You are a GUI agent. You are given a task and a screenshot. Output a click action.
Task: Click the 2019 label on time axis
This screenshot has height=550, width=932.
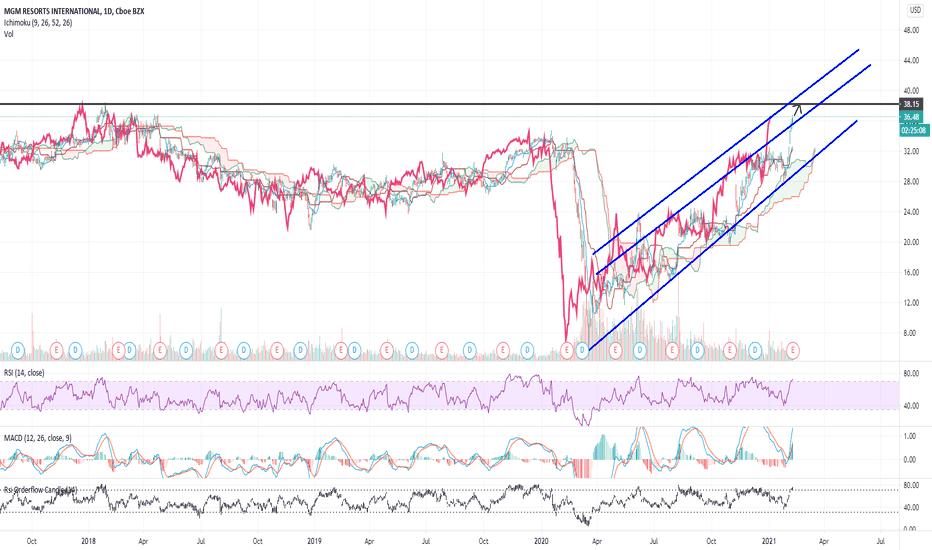pyautogui.click(x=314, y=541)
